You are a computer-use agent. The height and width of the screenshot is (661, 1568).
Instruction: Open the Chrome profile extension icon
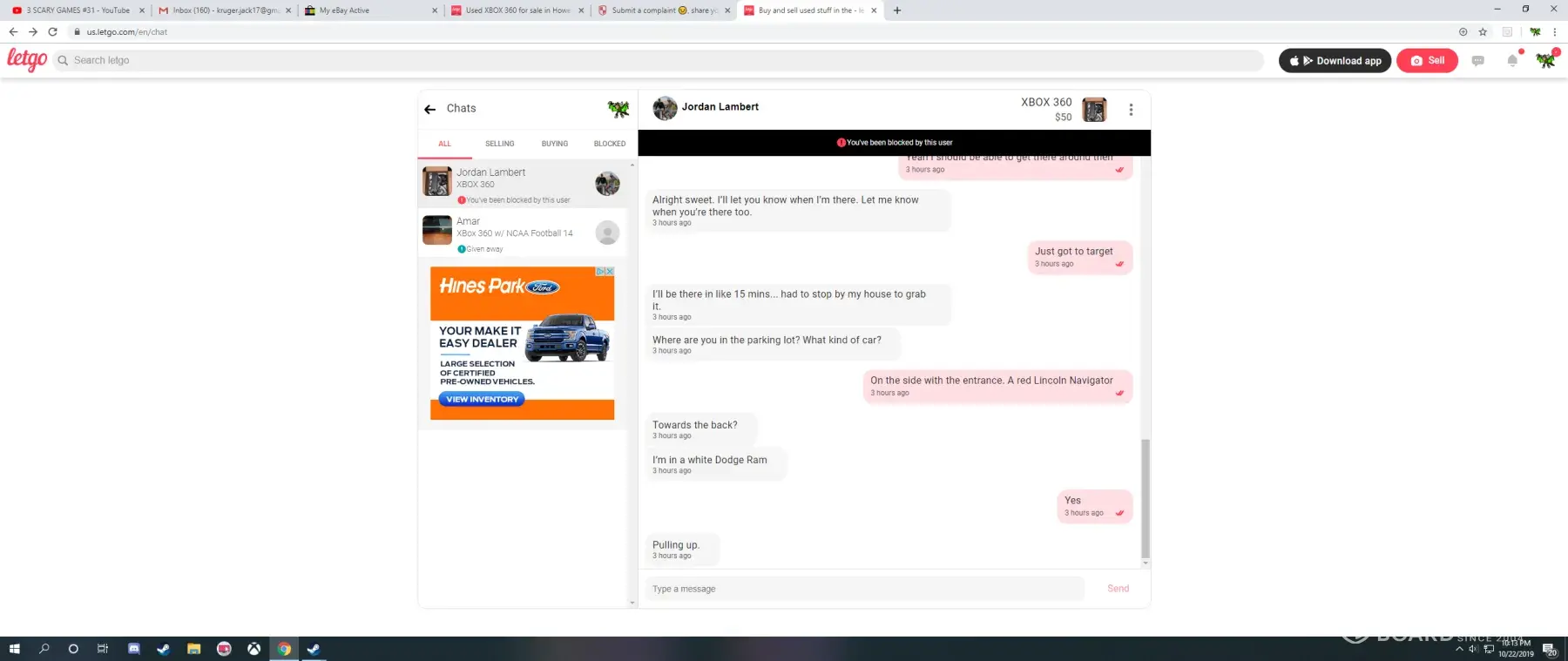(x=1535, y=32)
